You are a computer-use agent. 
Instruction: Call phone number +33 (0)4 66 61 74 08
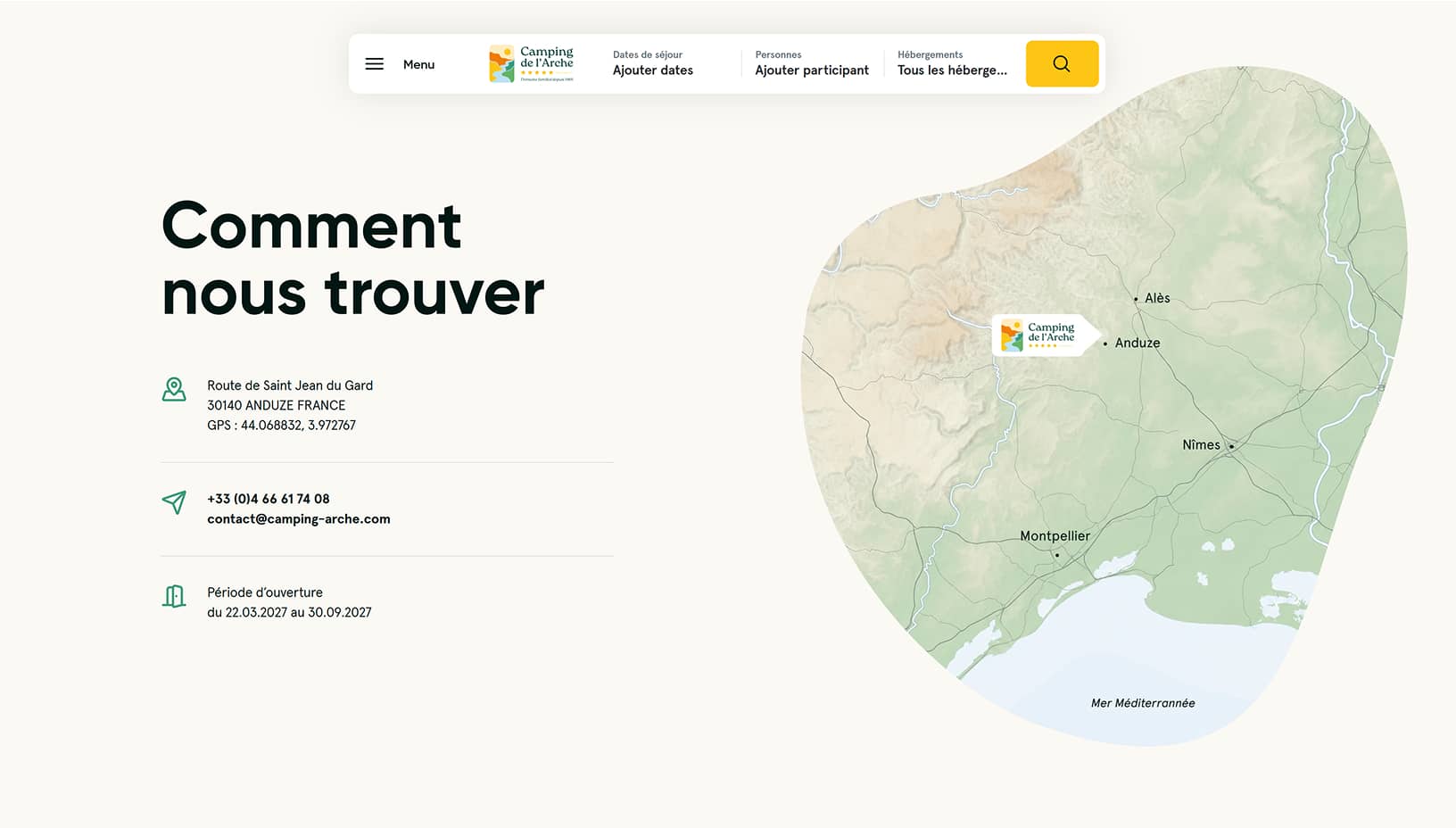click(x=269, y=499)
